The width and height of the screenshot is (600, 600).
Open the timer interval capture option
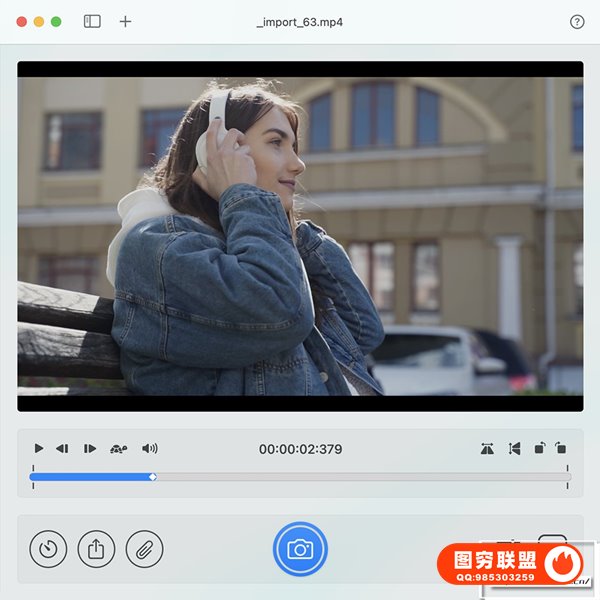[48, 549]
